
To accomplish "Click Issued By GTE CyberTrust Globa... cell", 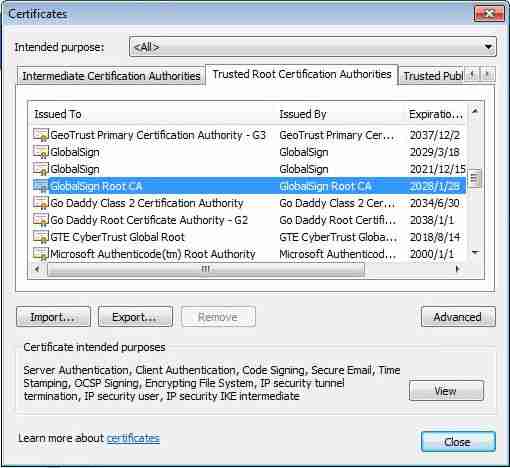I will click(x=338, y=237).
